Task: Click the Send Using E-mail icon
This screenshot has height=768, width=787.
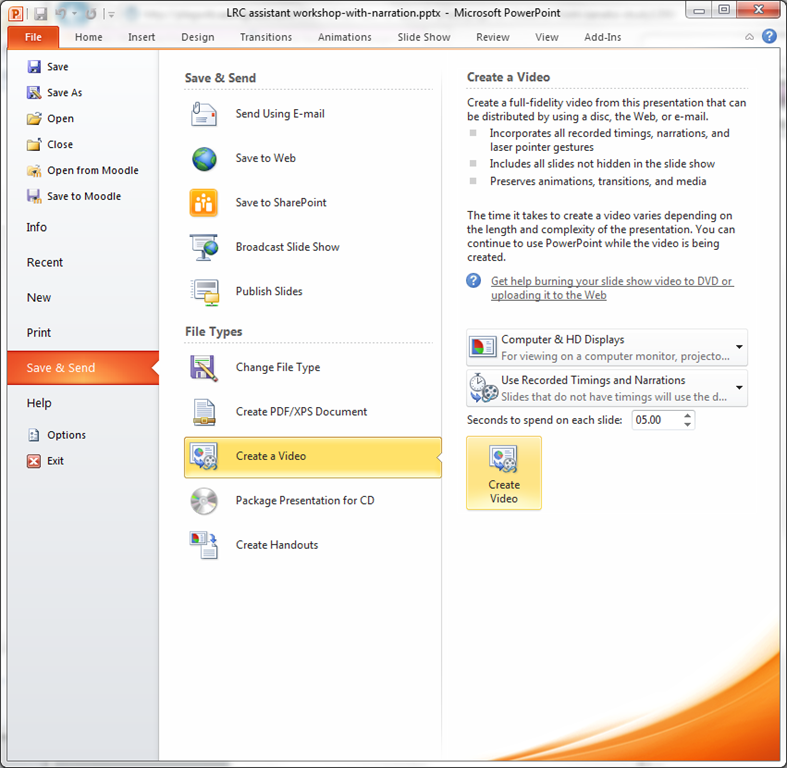Action: 204,114
